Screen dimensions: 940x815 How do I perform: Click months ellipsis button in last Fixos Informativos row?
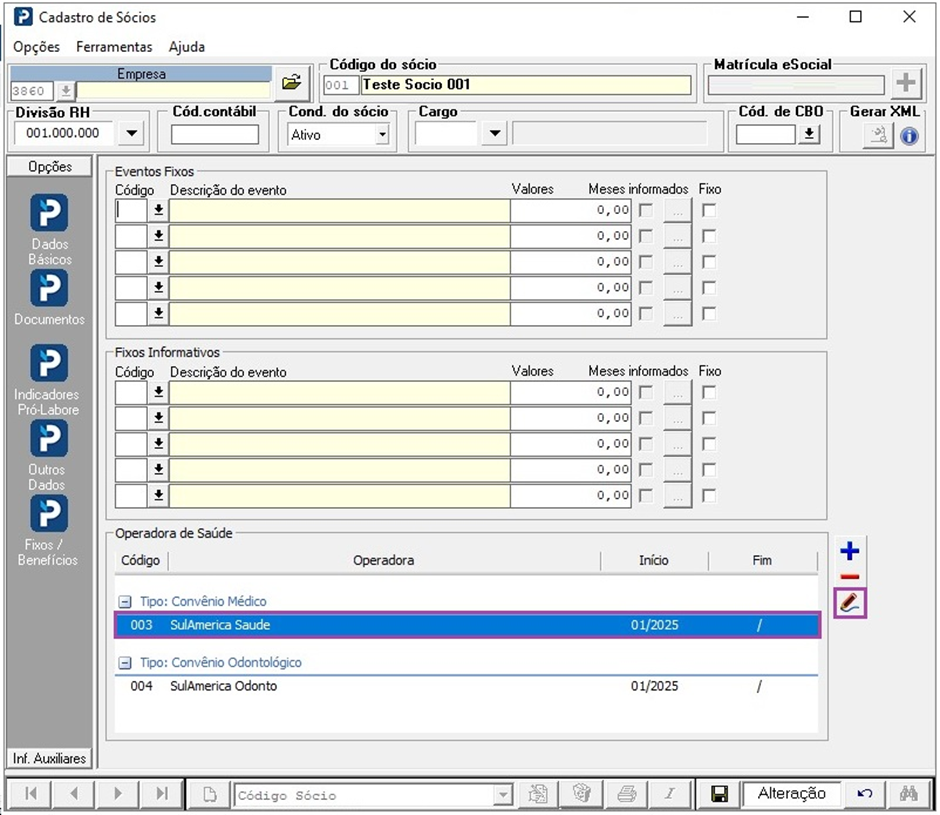coord(677,496)
